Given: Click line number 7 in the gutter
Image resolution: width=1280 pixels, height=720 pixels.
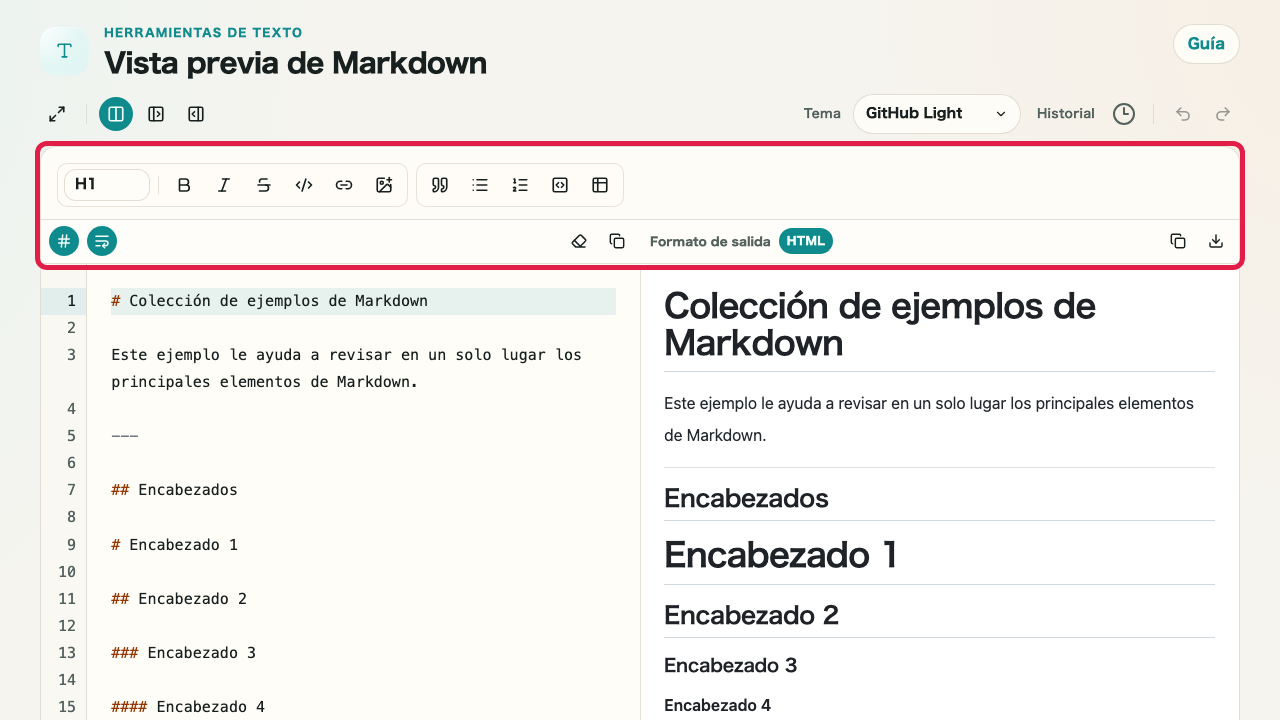Looking at the screenshot, I should 71,490.
